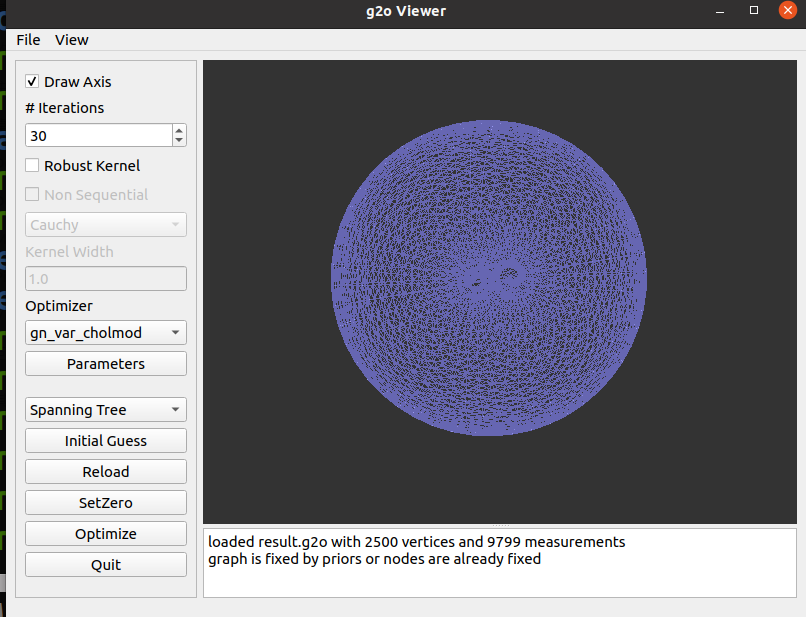
Task: Click the splitter handle above the log
Action: [500, 525]
